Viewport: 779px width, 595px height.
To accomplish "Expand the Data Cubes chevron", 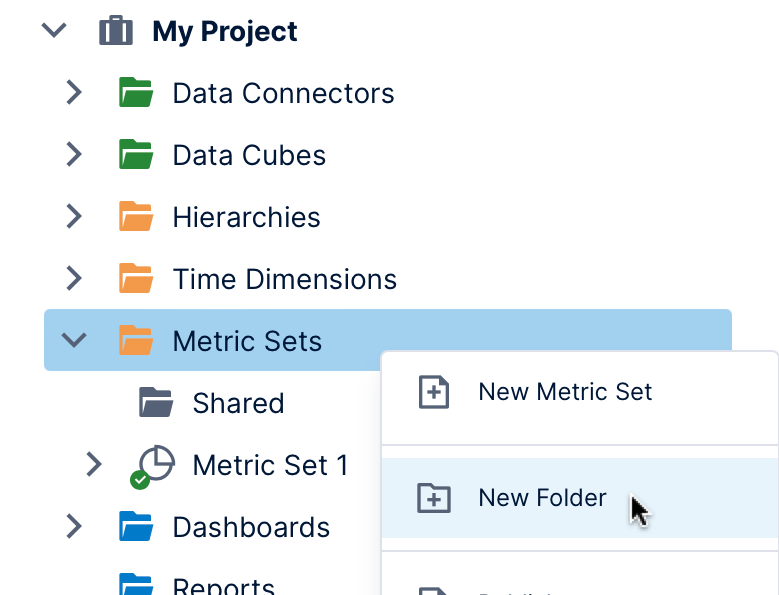I will (74, 154).
